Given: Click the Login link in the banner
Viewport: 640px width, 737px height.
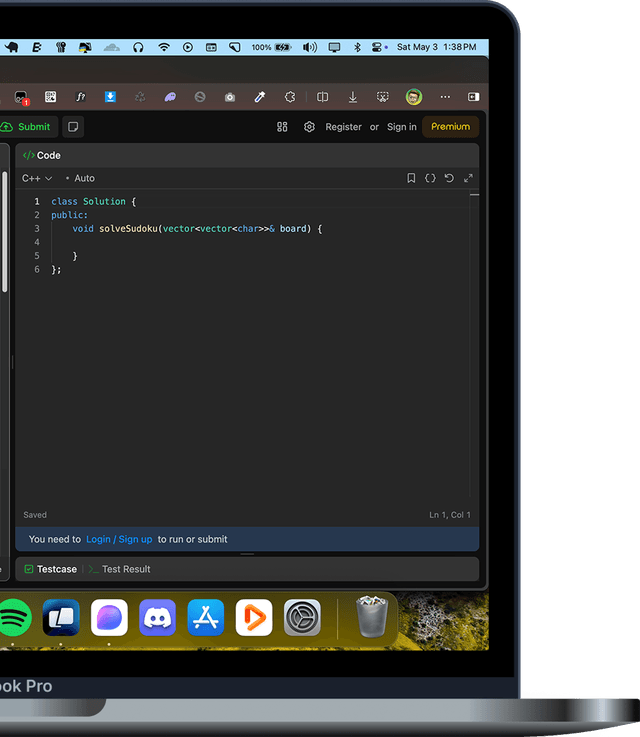Looking at the screenshot, I should tap(98, 539).
